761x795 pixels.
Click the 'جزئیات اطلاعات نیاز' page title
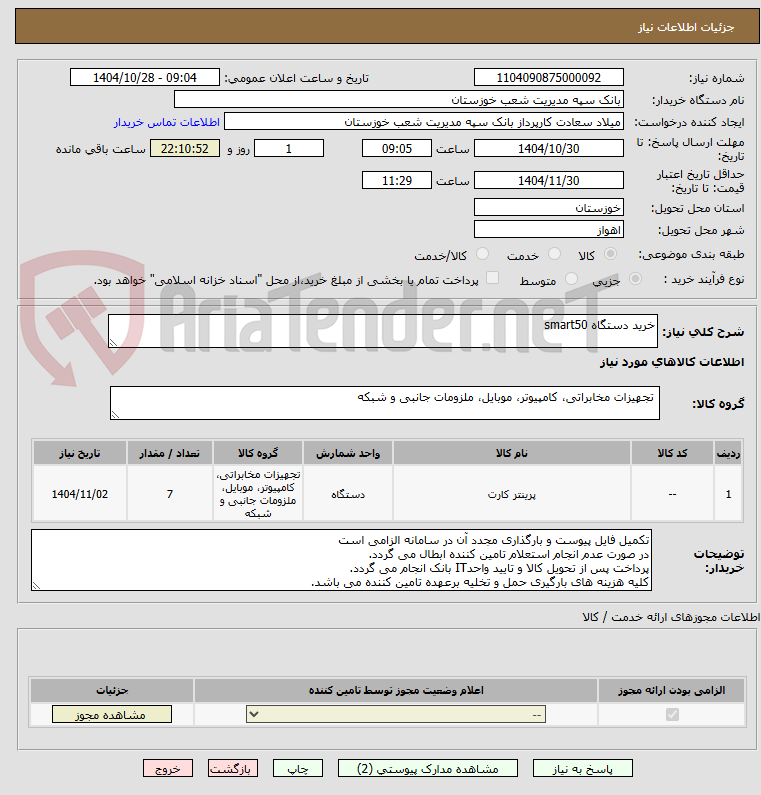tap(686, 27)
